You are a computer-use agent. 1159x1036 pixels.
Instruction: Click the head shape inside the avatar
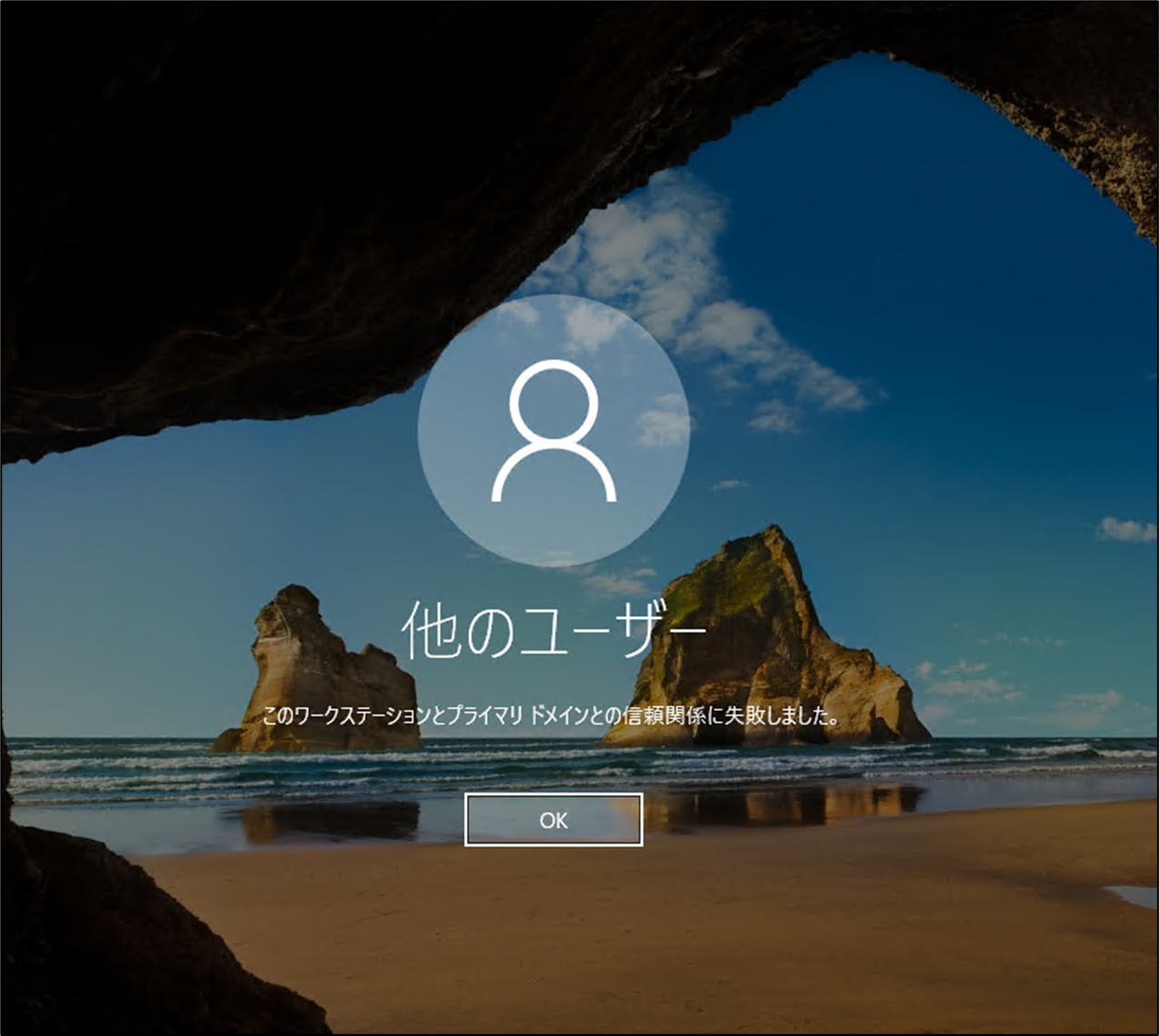point(555,402)
